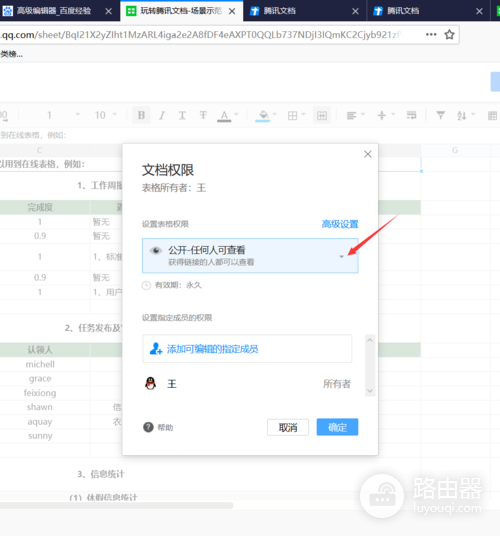Toggle italic formatting in the toolbar

162,116
